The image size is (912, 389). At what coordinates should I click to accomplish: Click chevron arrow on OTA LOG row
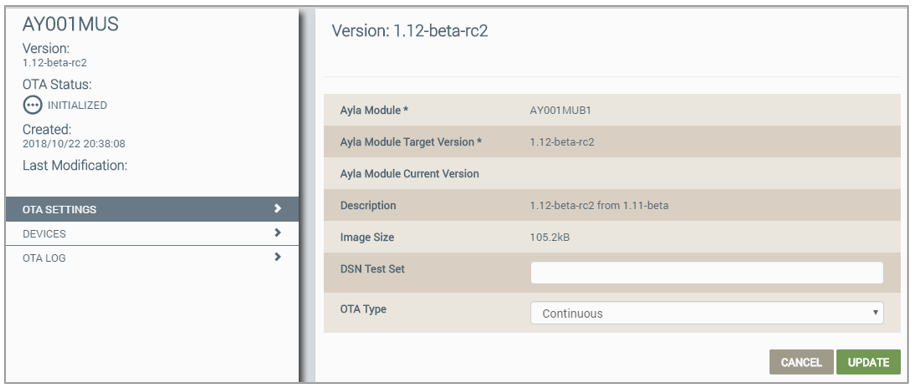point(277,256)
